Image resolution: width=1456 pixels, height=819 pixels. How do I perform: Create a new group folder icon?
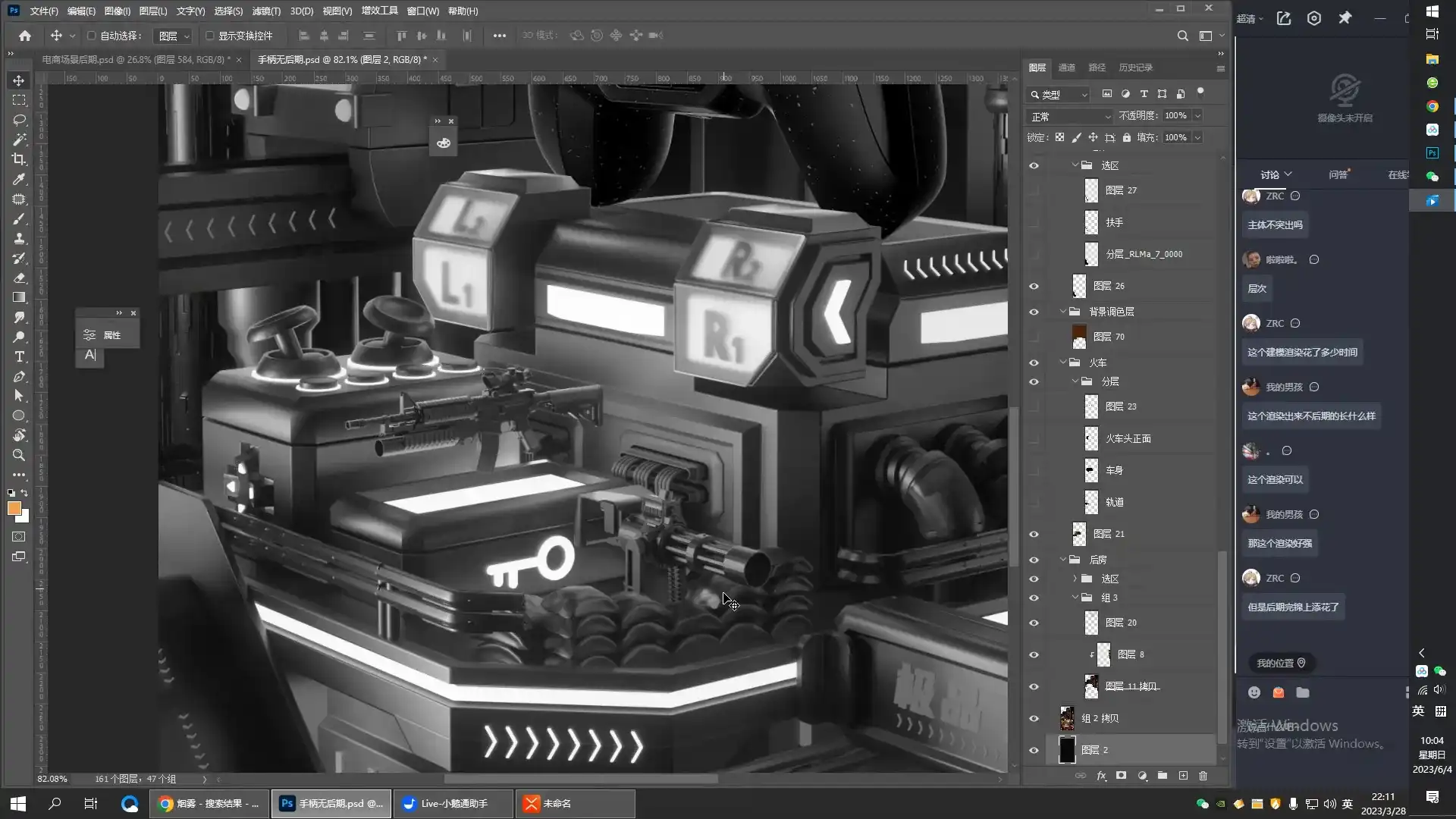tap(1163, 776)
